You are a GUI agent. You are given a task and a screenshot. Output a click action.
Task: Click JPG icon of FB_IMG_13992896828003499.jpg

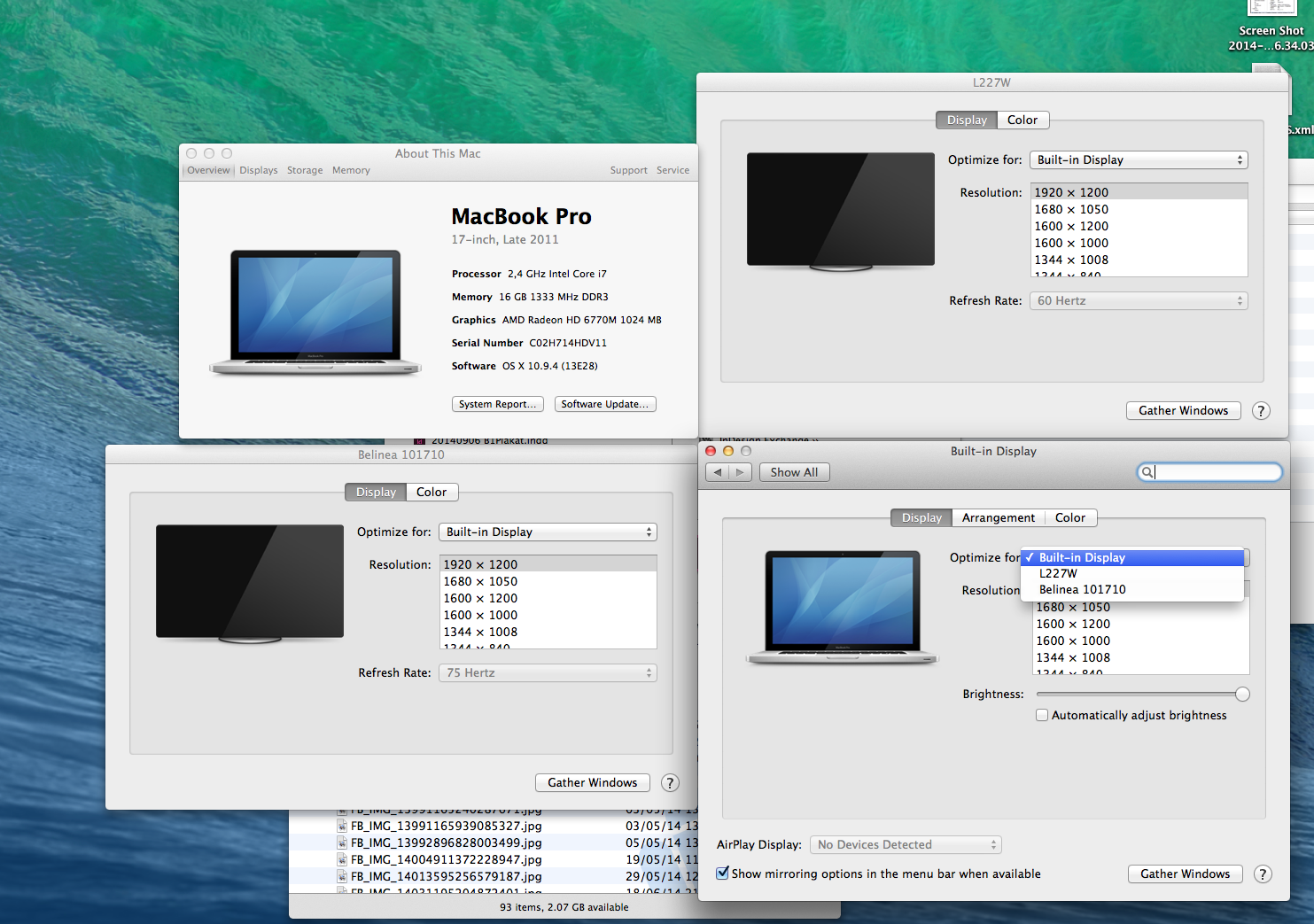(342, 842)
